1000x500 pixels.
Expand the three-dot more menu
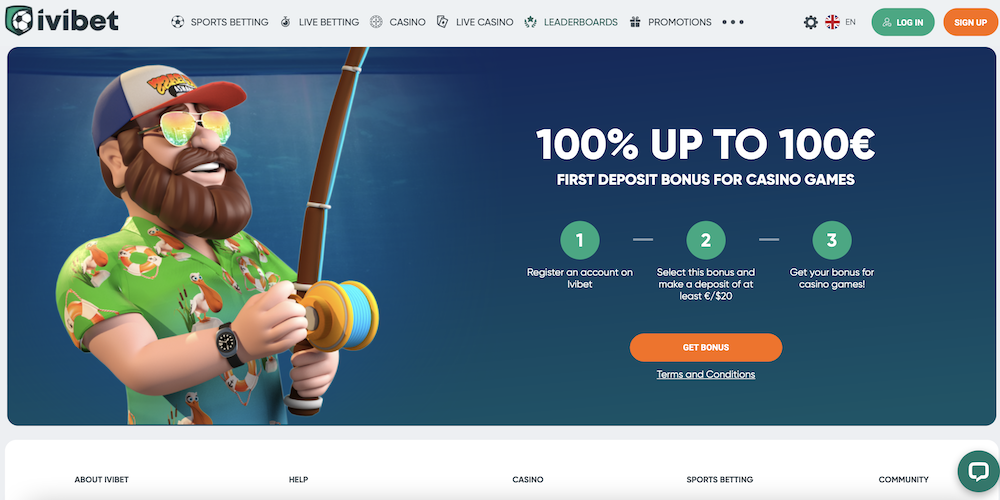tap(733, 22)
